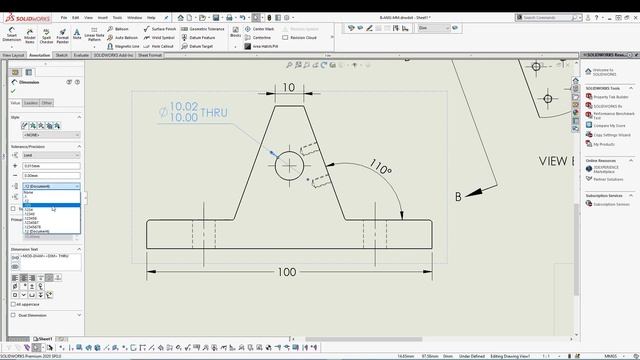Click the Search Commands box
The height and width of the screenshot is (360, 640).
click(x=548, y=18)
